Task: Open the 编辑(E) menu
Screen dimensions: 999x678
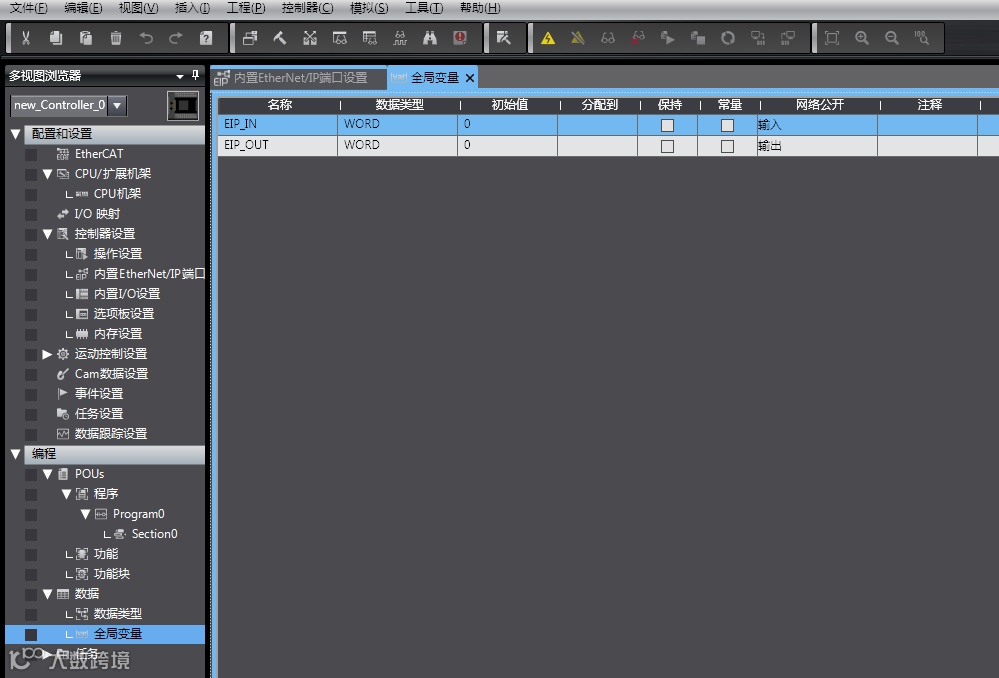Action: point(83,8)
